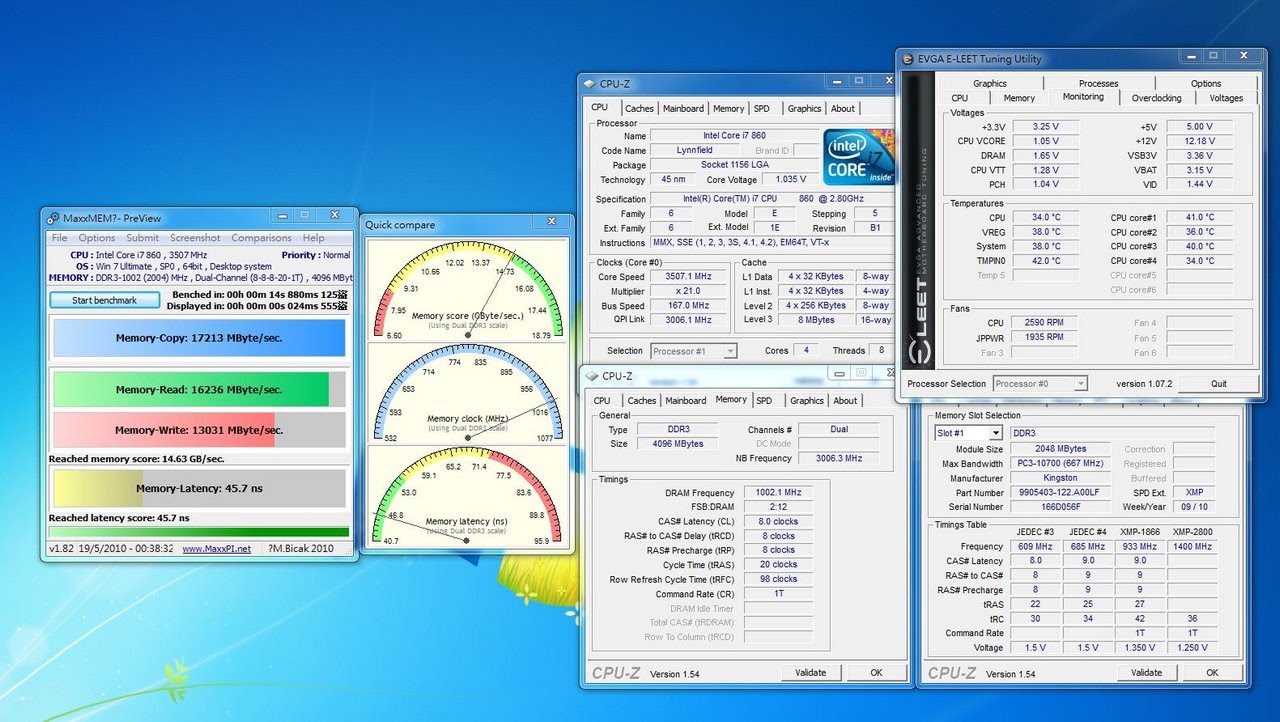Click the Reached memory score 14.63 GB/sec text
This screenshot has height=722, width=1280.
[136, 460]
